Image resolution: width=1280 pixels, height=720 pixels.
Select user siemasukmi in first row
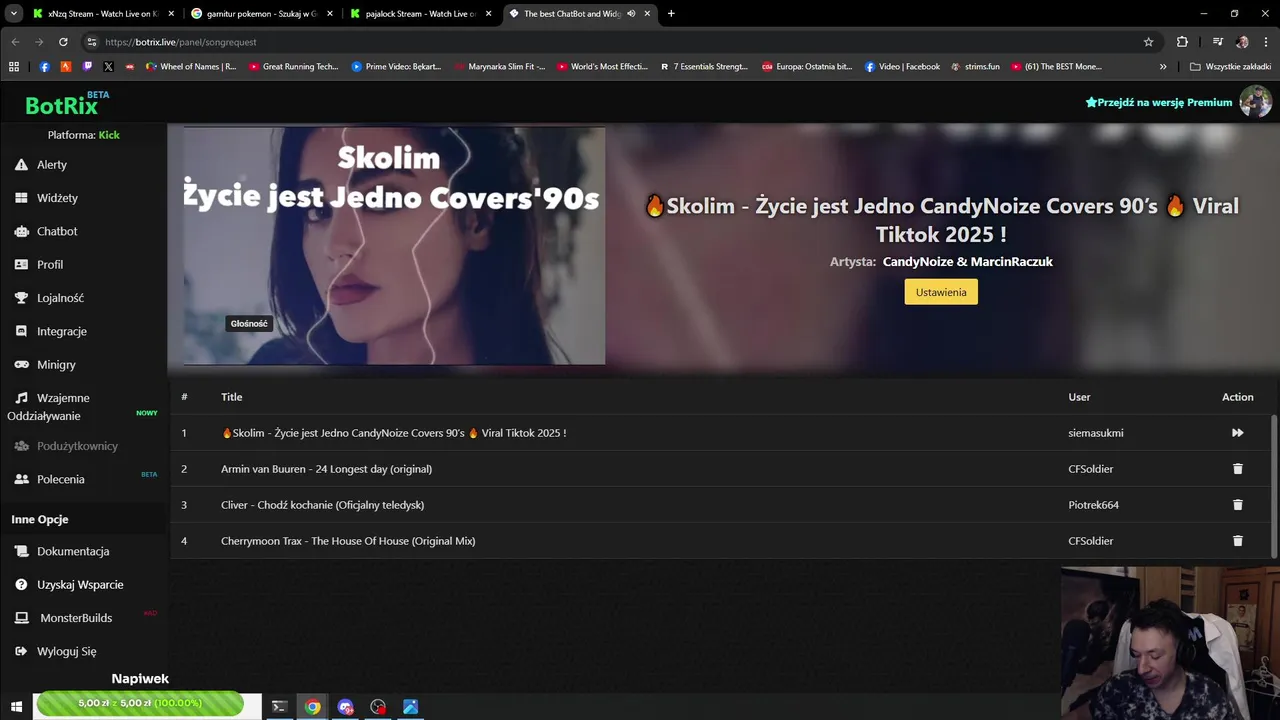pos(1096,433)
